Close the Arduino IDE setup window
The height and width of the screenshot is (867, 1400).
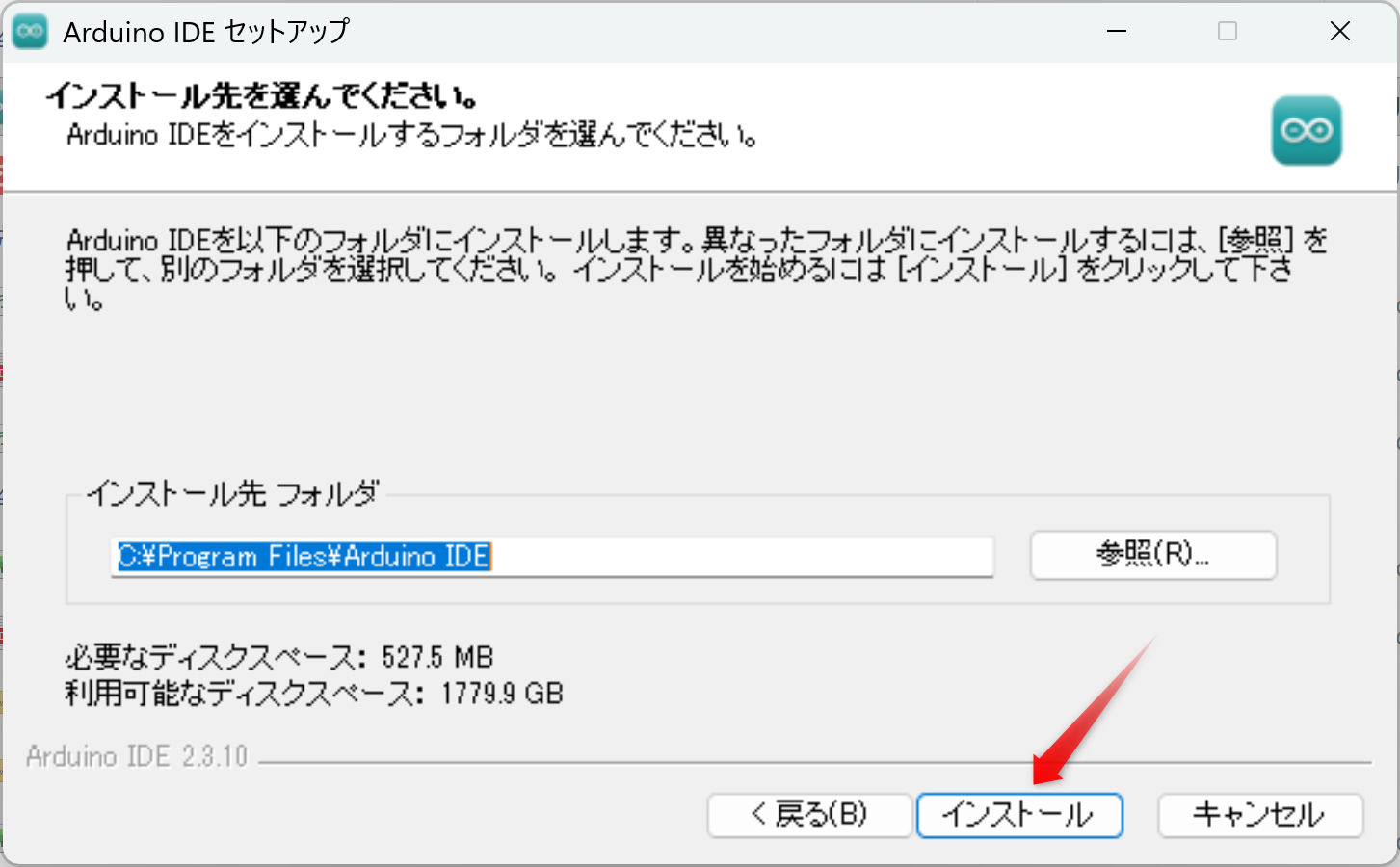click(1339, 31)
